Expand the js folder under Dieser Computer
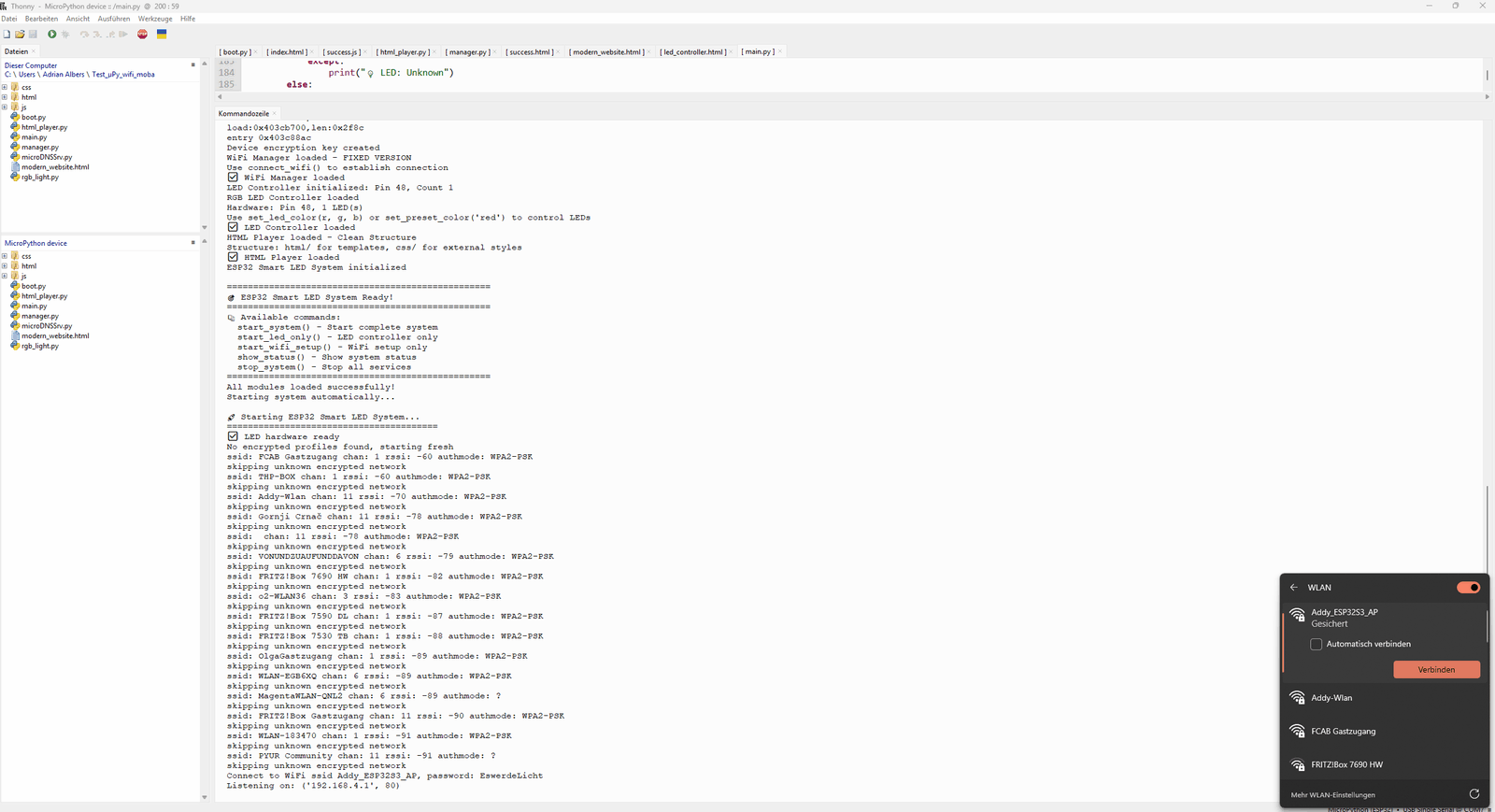 tap(5, 107)
